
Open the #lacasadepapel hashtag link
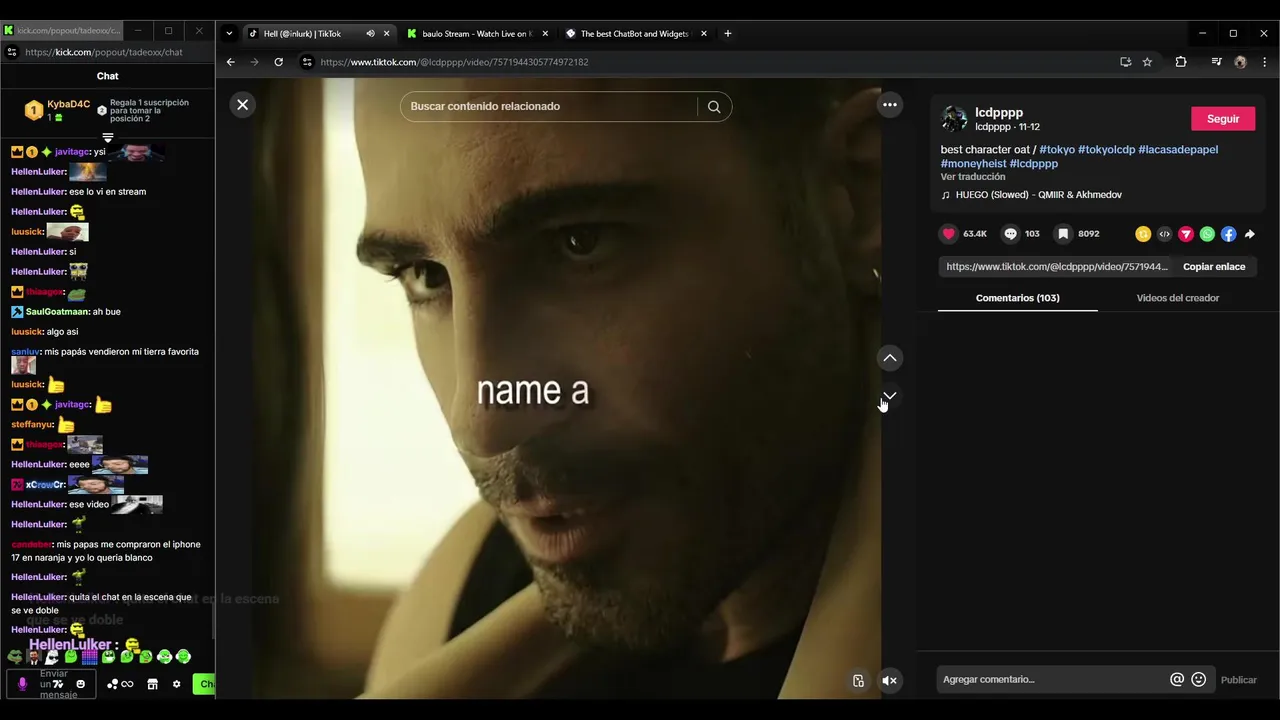1178,150
